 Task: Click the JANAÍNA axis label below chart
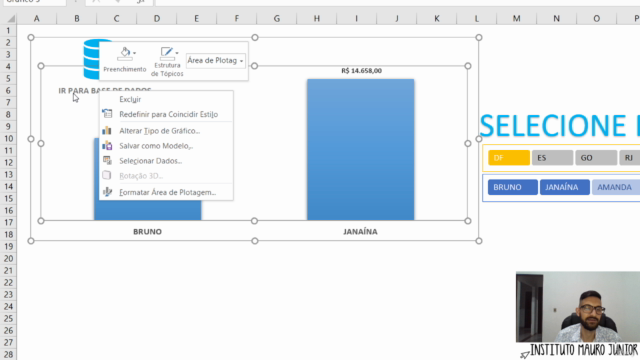click(x=360, y=231)
